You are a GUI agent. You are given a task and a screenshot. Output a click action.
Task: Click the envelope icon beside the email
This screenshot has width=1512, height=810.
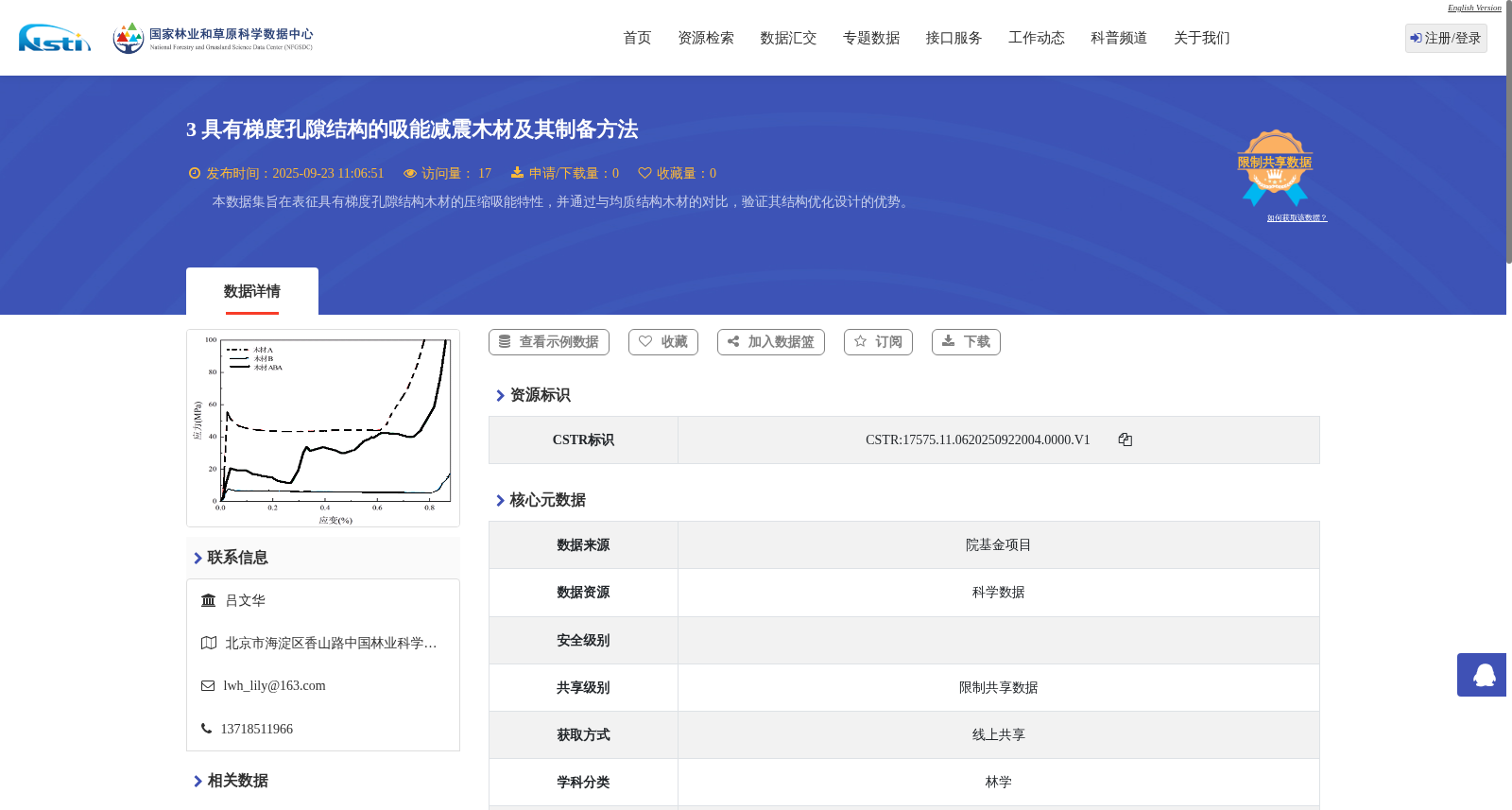208,686
